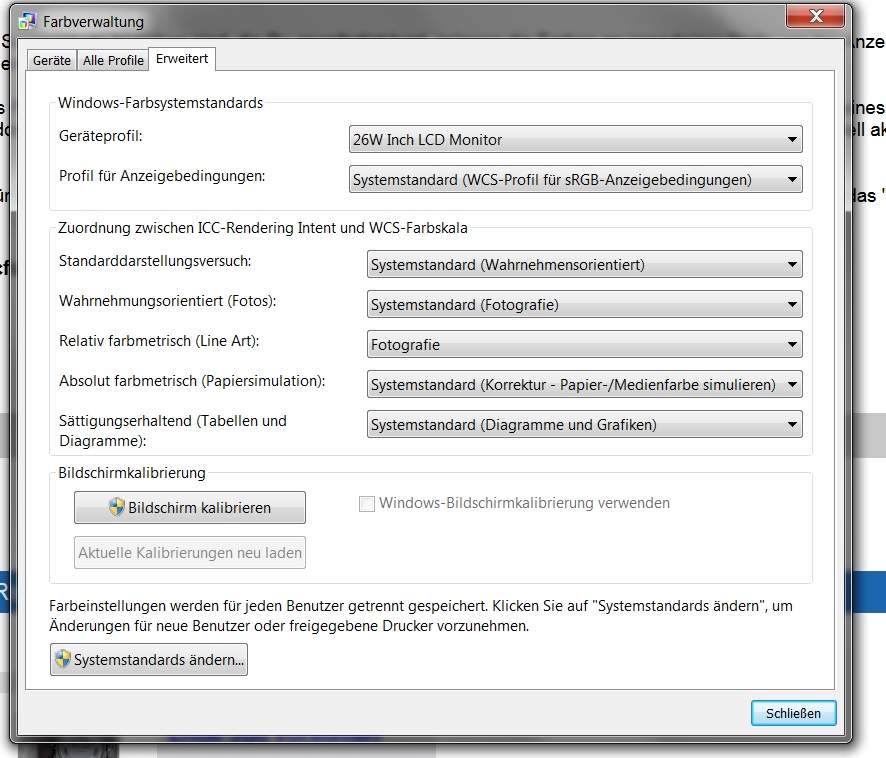Screen dimensions: 886x758
Task: Expand Sättigungserhaltend (Tabellen und Diagramme) dropdown
Action: (584, 425)
